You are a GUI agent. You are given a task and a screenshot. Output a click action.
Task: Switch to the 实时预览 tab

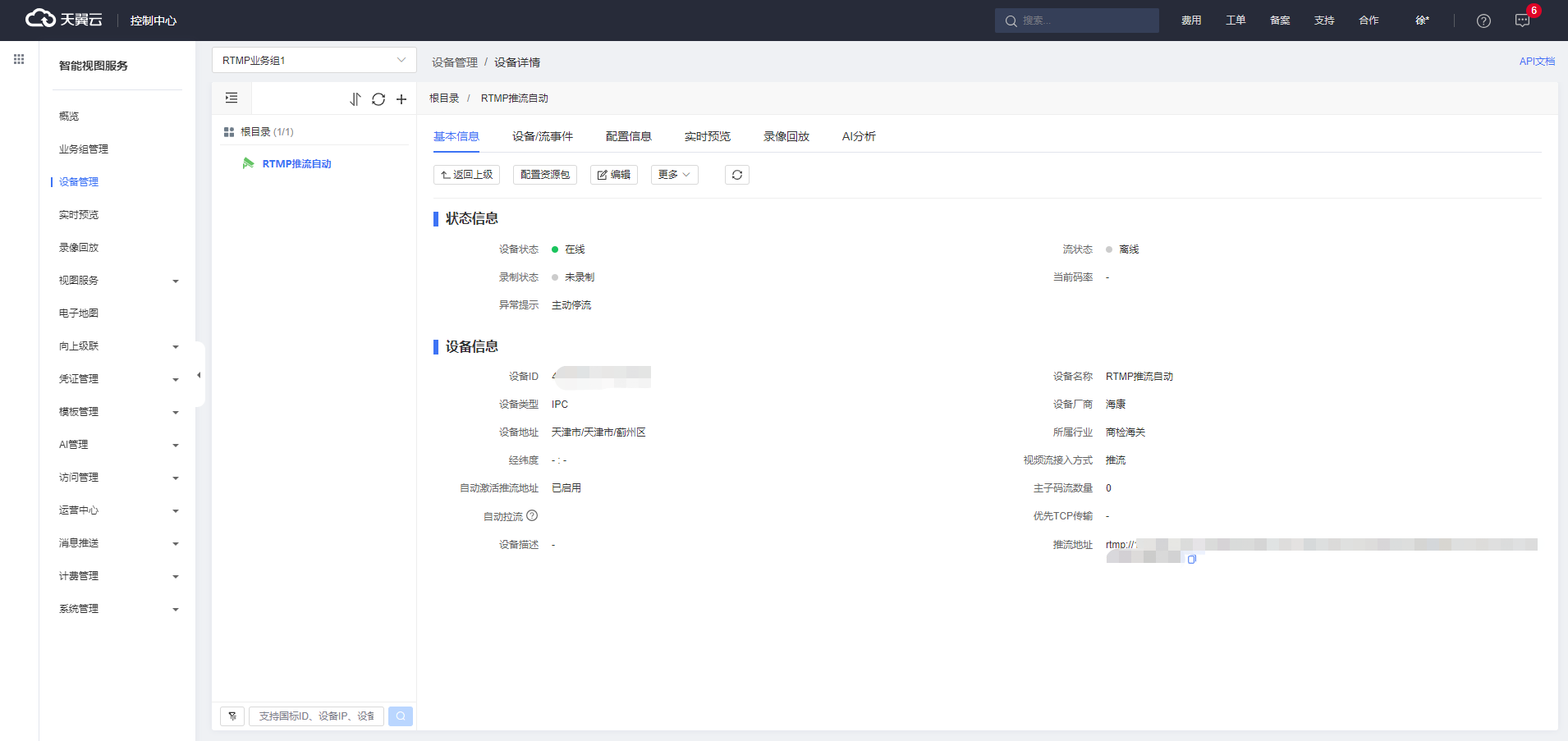click(x=707, y=136)
